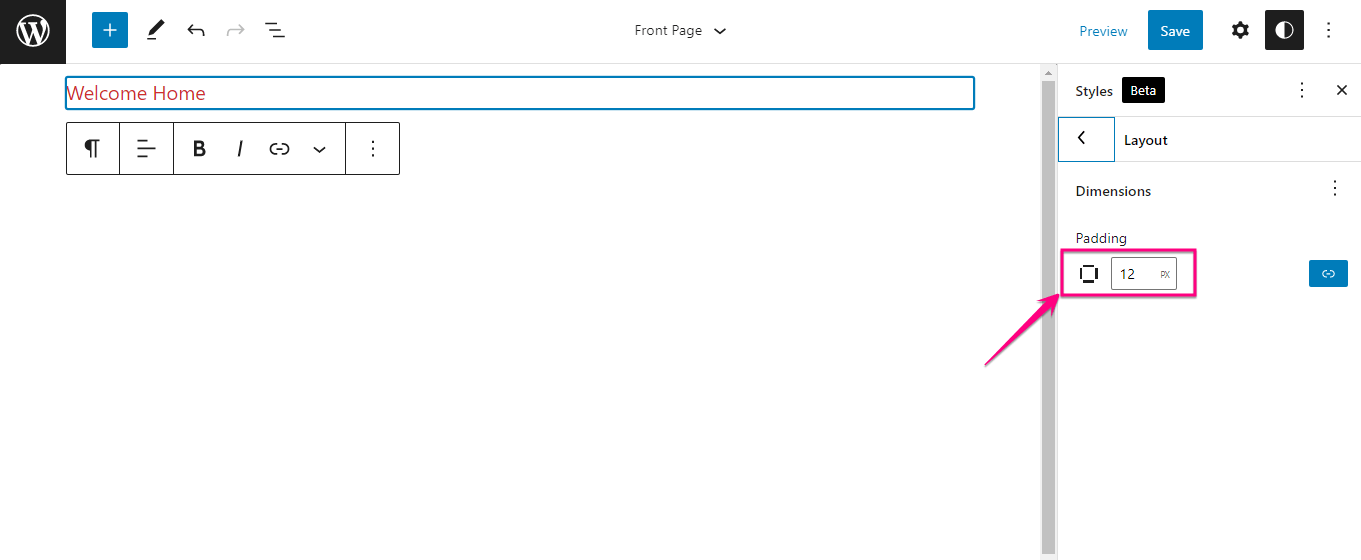The image size is (1361, 560).
Task: Click the Layout heading text
Action: [1146, 140]
